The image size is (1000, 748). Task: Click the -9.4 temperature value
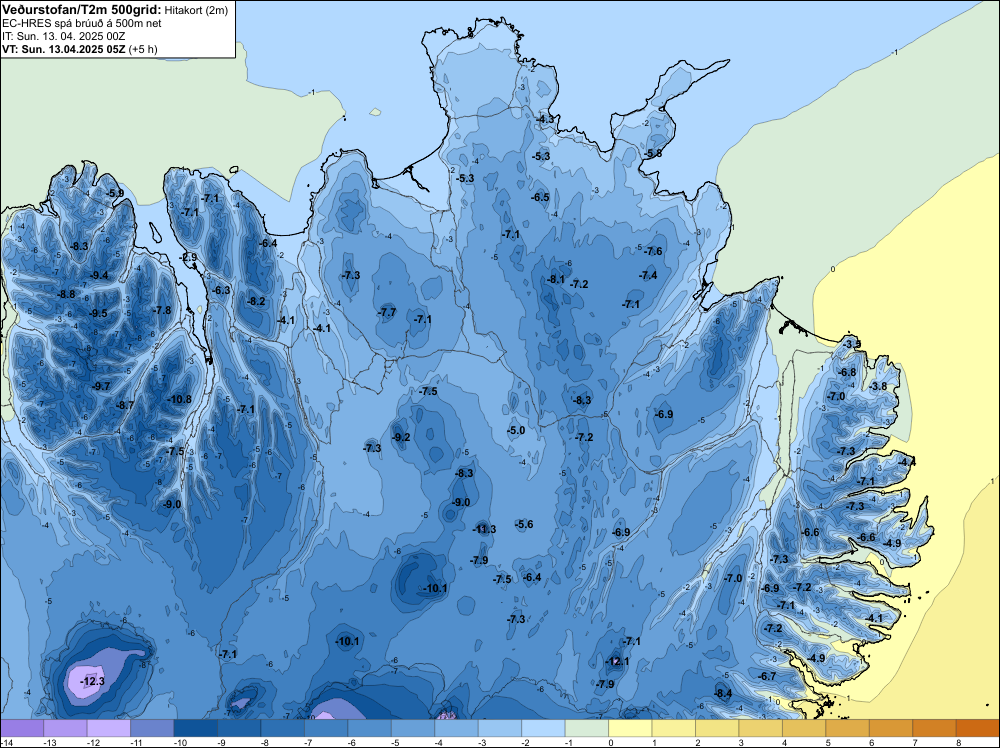tap(99, 275)
